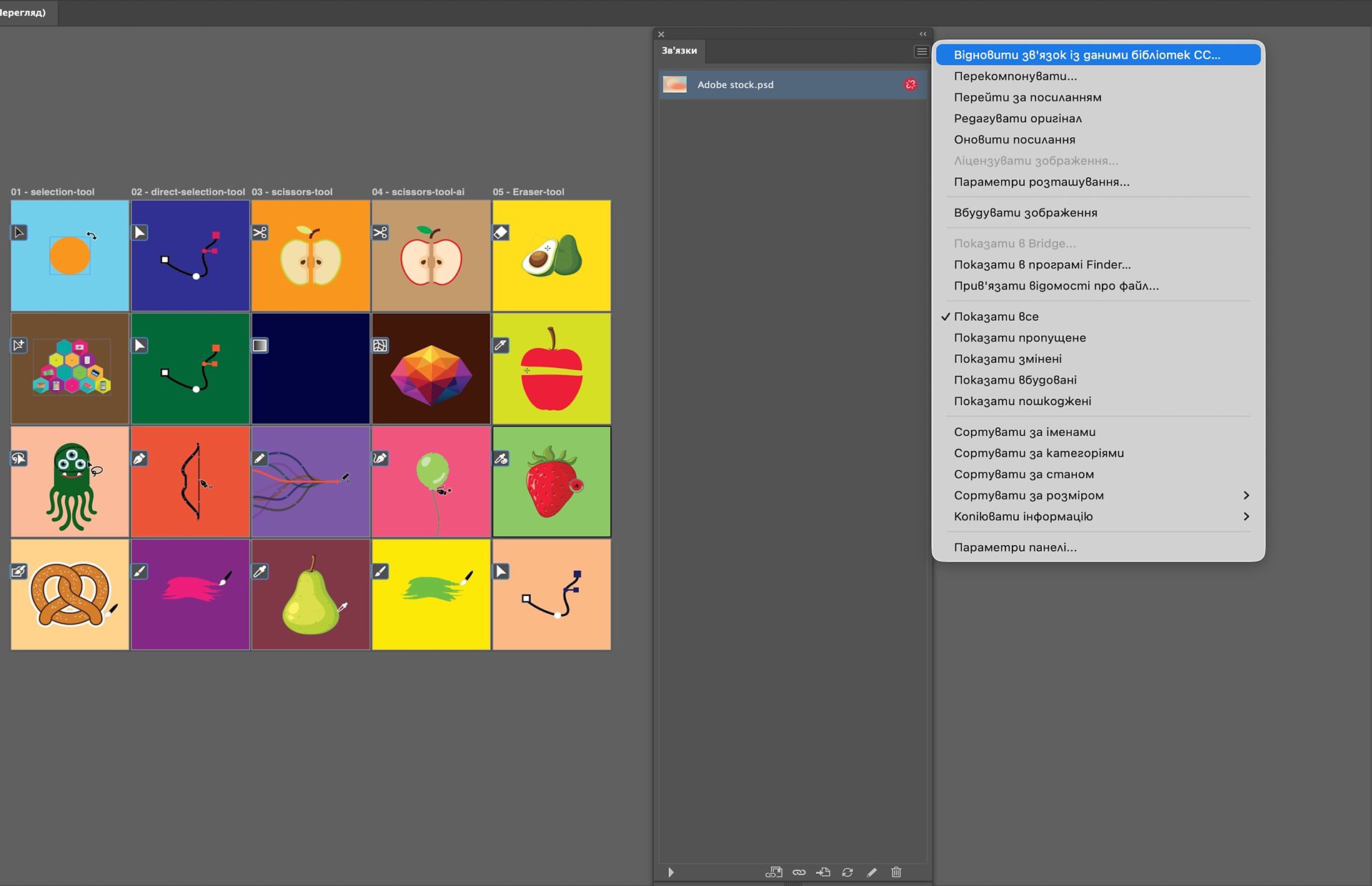
Task: Choose Показати пропущене
Action: [1098, 338]
